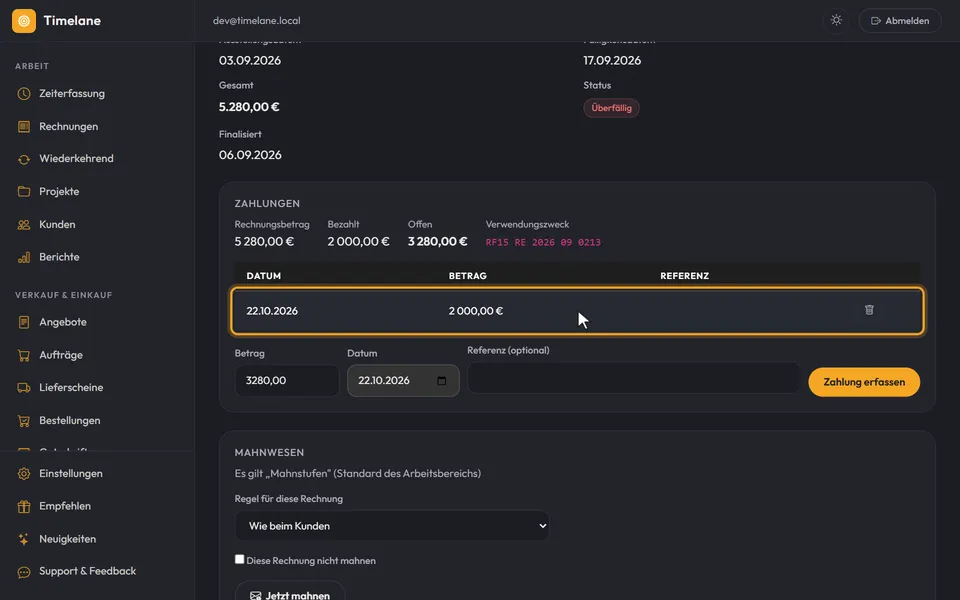960x600 pixels.
Task: Click the Angebote document icon
Action: 24,322
